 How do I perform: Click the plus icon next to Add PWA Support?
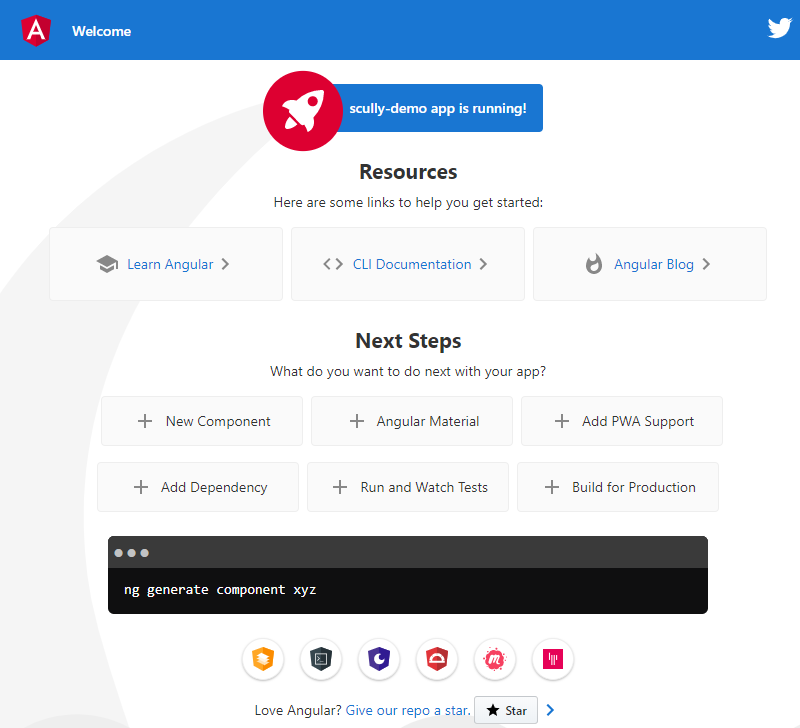(x=562, y=421)
